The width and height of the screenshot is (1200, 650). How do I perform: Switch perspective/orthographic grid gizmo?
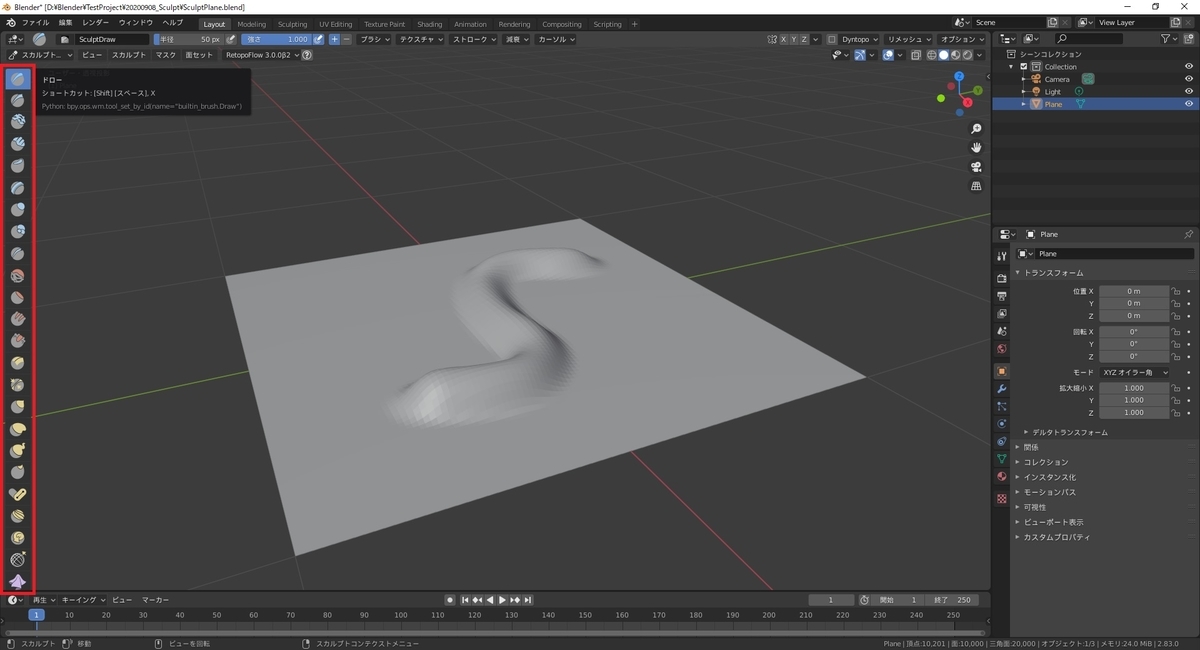coord(976,186)
